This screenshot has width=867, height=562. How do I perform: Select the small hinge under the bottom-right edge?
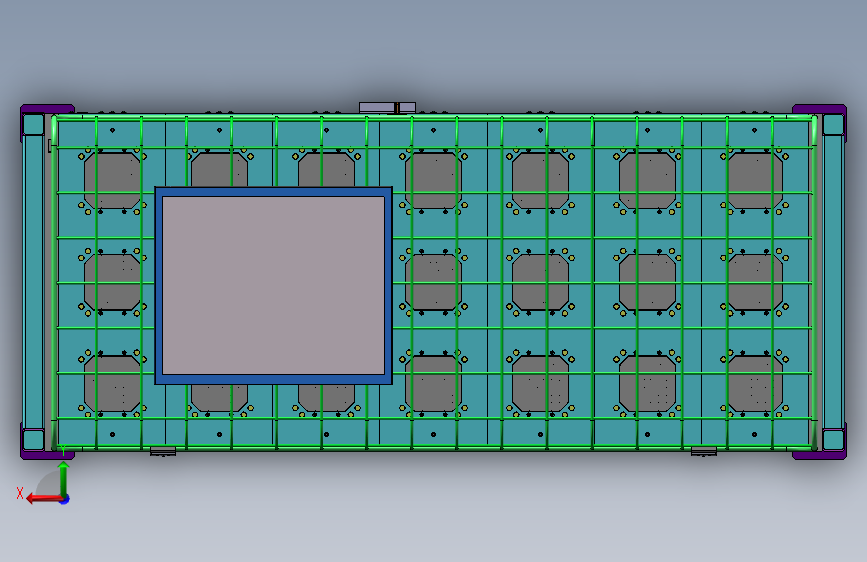pos(704,452)
